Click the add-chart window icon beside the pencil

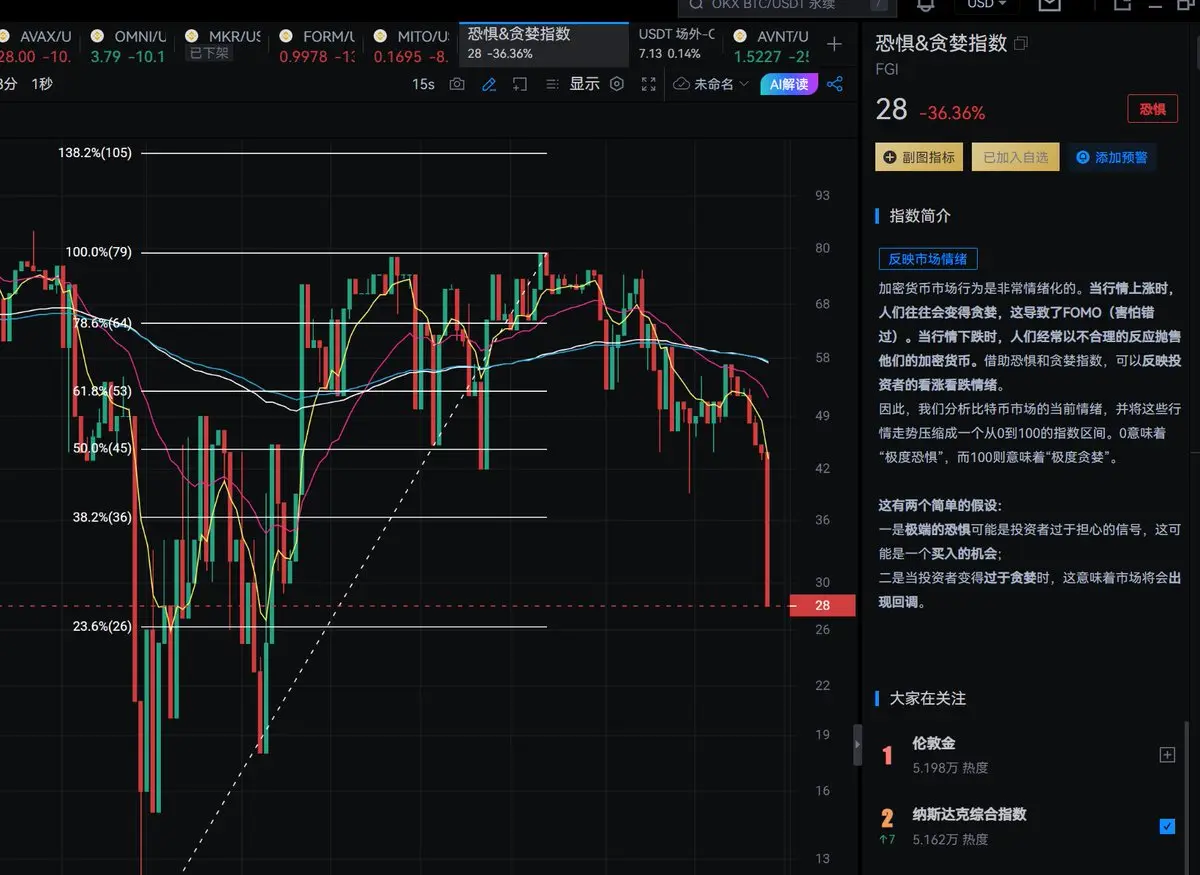520,84
